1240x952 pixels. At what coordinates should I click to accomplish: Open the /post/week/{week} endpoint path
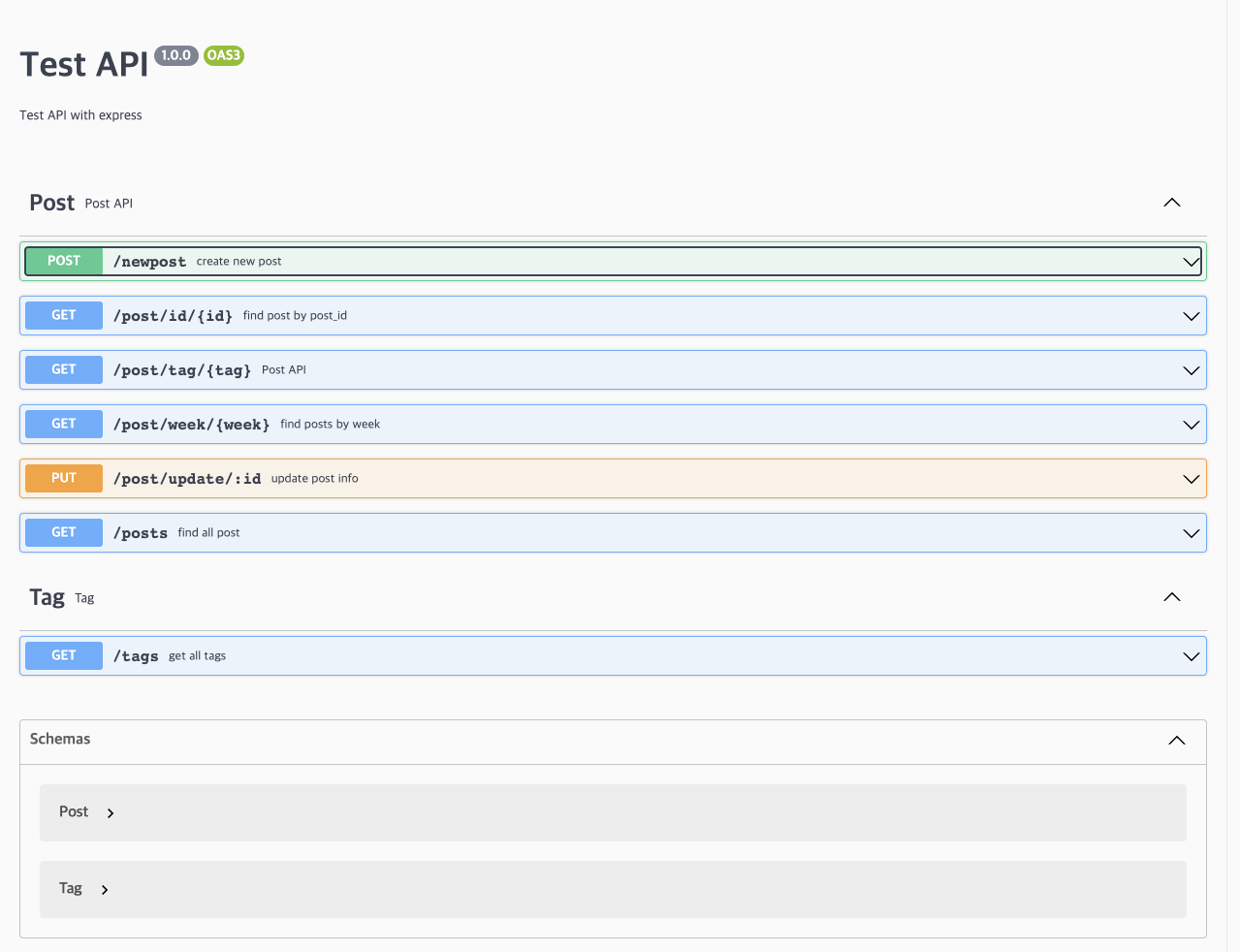click(191, 425)
